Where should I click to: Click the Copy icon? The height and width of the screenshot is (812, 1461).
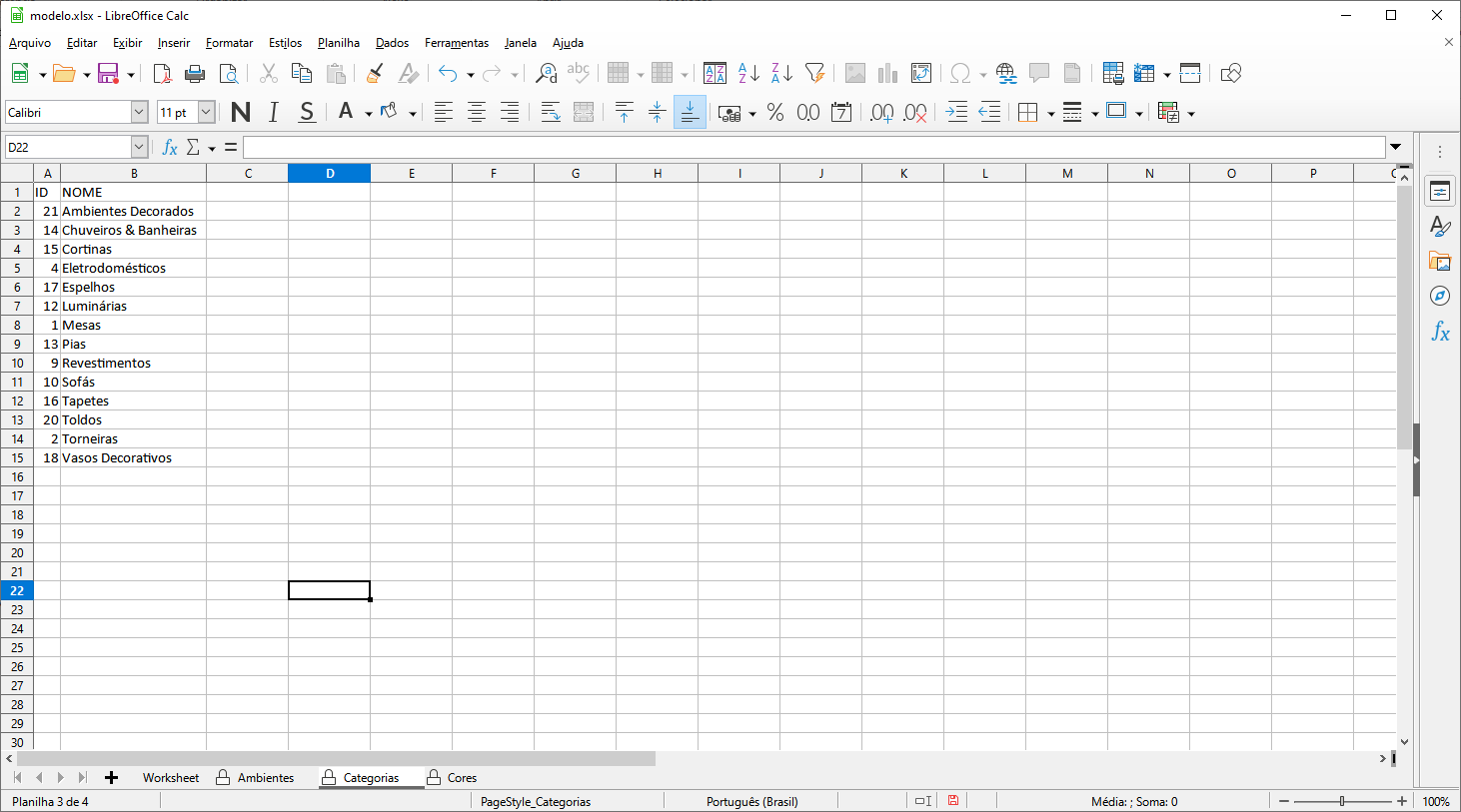point(301,73)
